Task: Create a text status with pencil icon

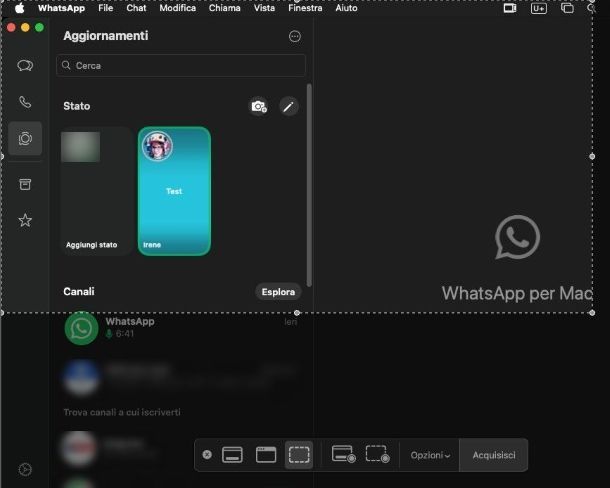Action: (289, 106)
